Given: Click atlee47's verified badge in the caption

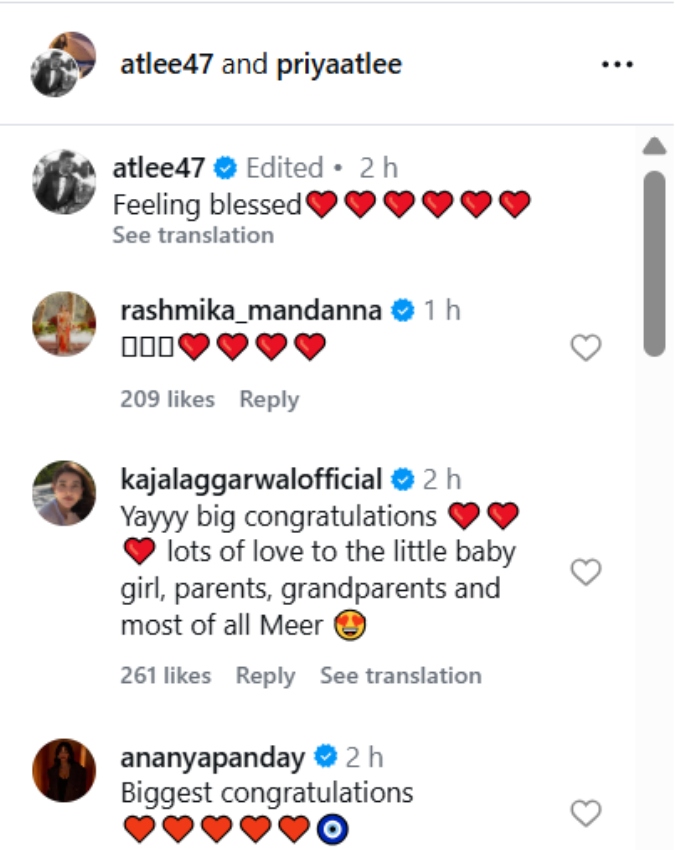Looking at the screenshot, I should point(227,168).
